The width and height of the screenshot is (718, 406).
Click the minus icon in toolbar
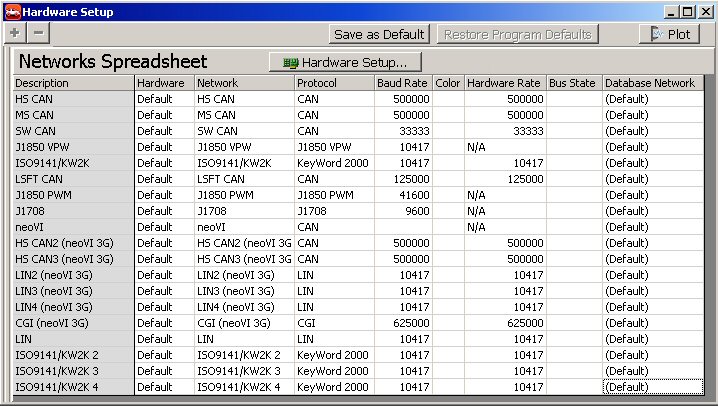[38, 33]
